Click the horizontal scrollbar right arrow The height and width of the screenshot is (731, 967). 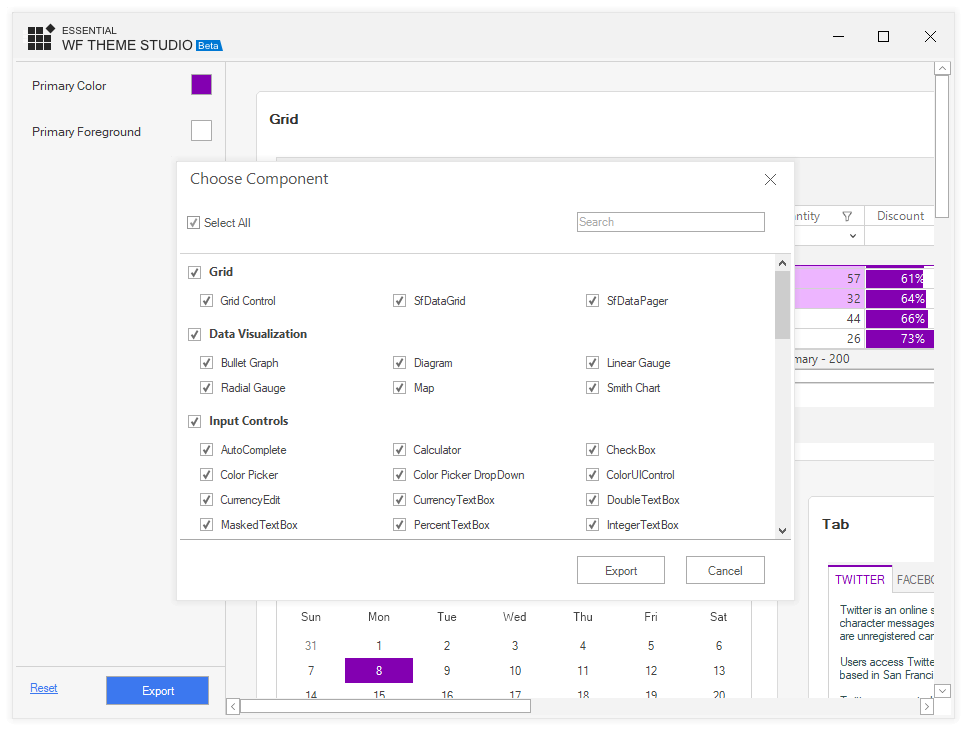pyautogui.click(x=926, y=707)
